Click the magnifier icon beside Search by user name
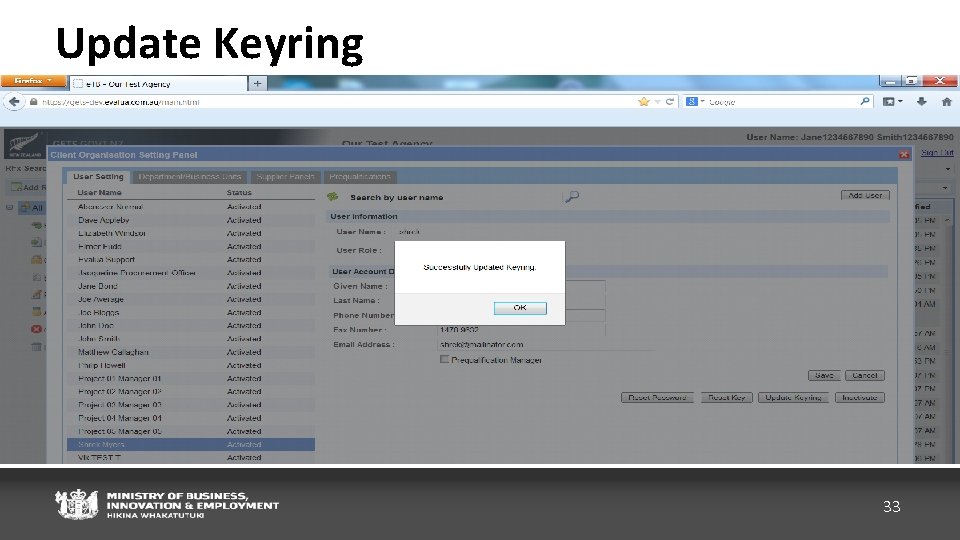Viewport: 960px width, 540px height. click(572, 197)
